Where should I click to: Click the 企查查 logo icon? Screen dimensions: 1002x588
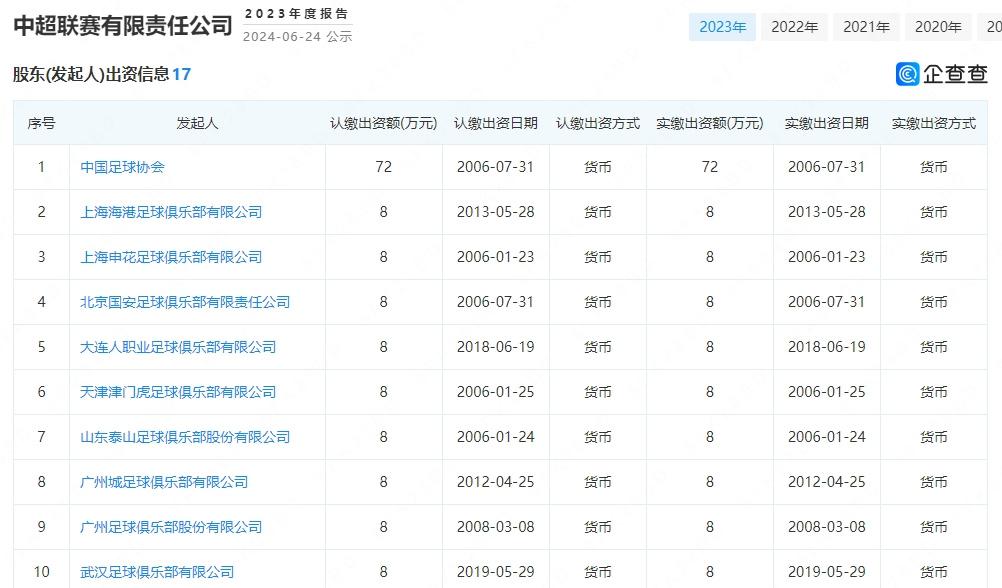pos(908,74)
